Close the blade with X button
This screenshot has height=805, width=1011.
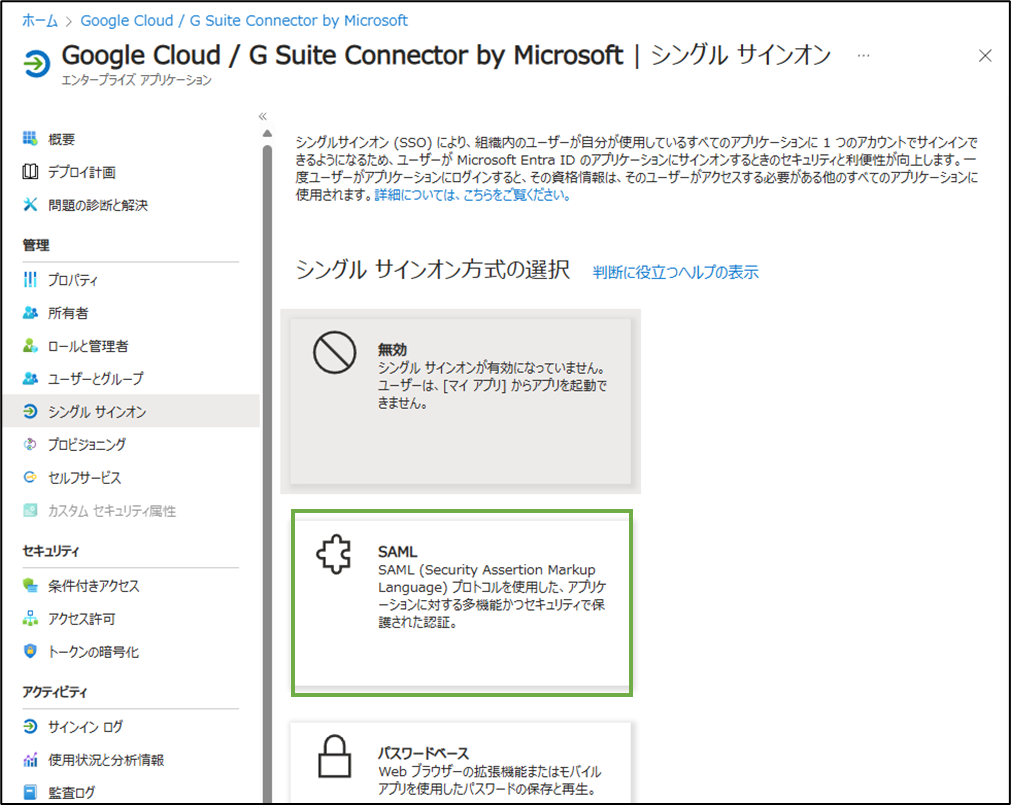[985, 55]
